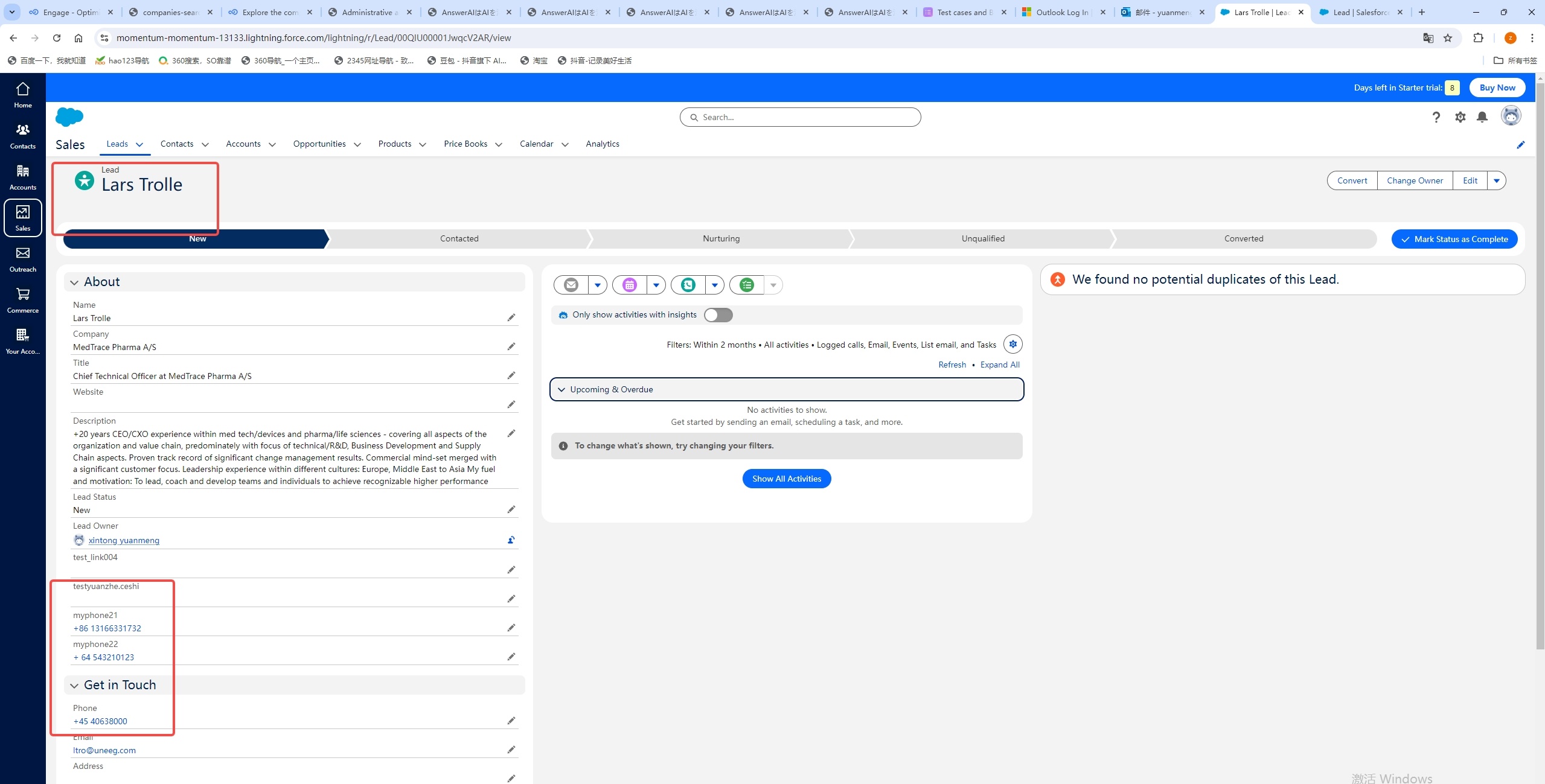The height and width of the screenshot is (784, 1545).
Task: Click the Convert button
Action: (1352, 180)
